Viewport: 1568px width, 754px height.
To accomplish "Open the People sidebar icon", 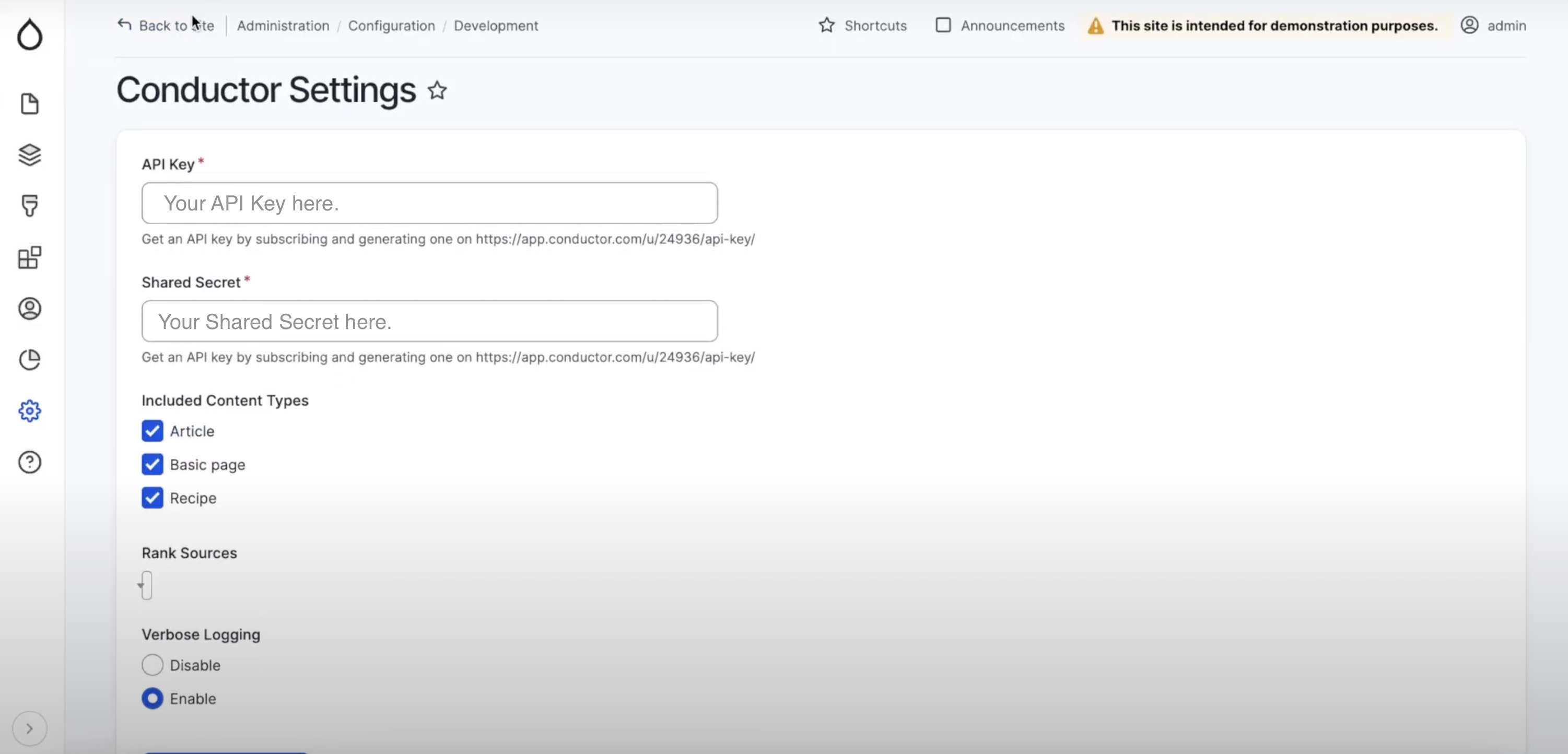I will tap(29, 309).
